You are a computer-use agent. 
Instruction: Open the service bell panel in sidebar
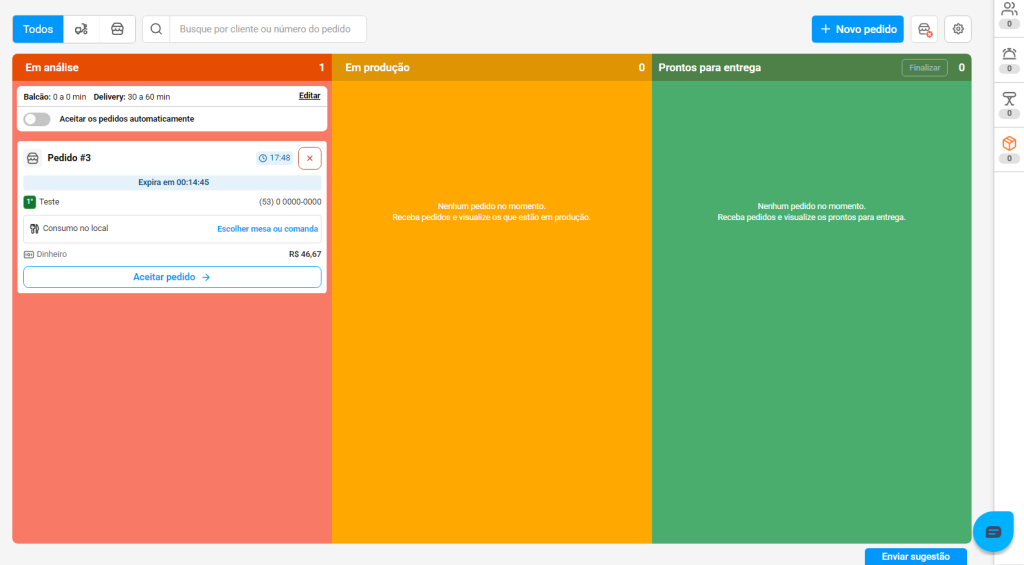tap(1009, 54)
